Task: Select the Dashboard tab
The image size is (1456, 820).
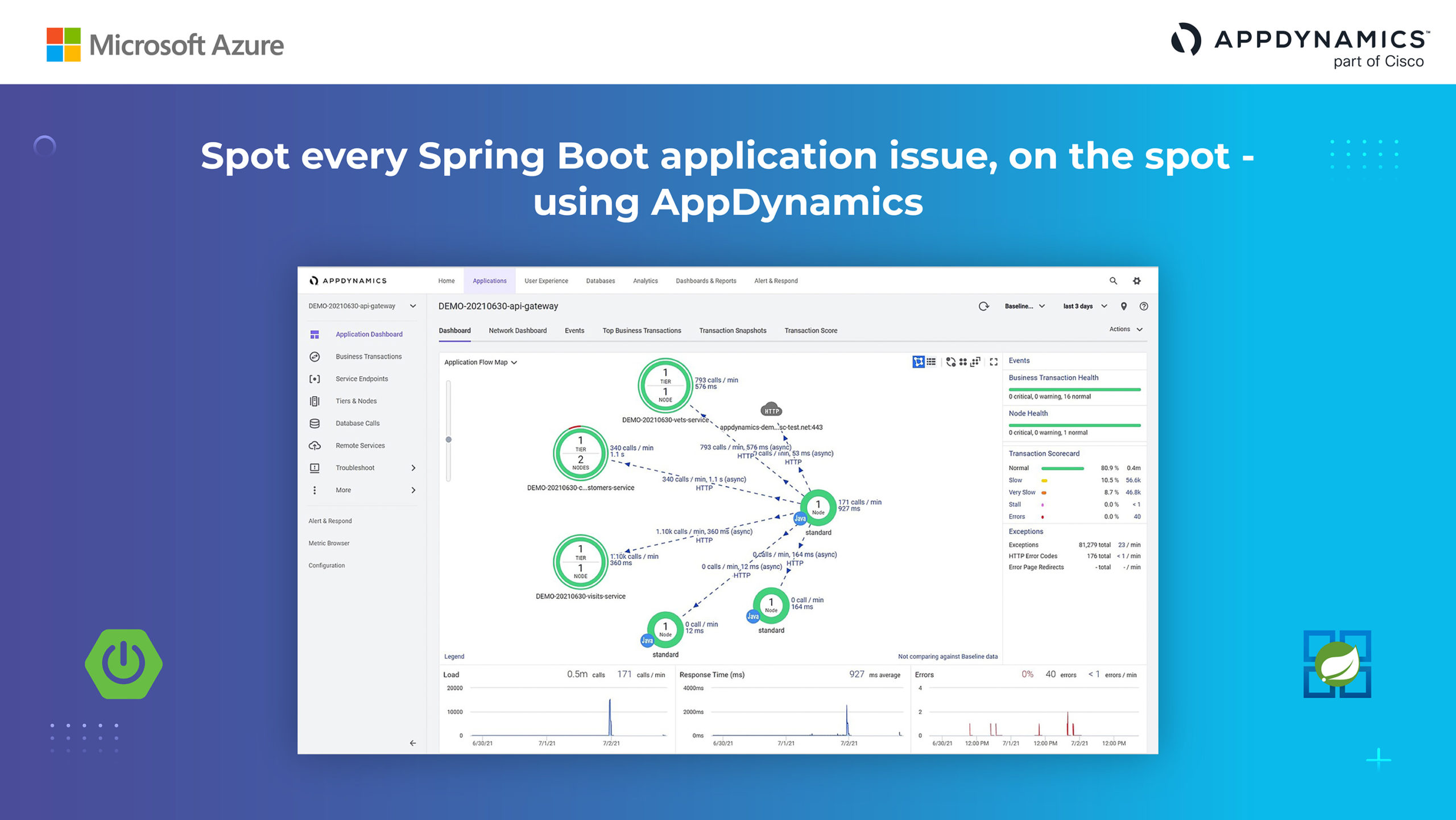Action: point(454,331)
